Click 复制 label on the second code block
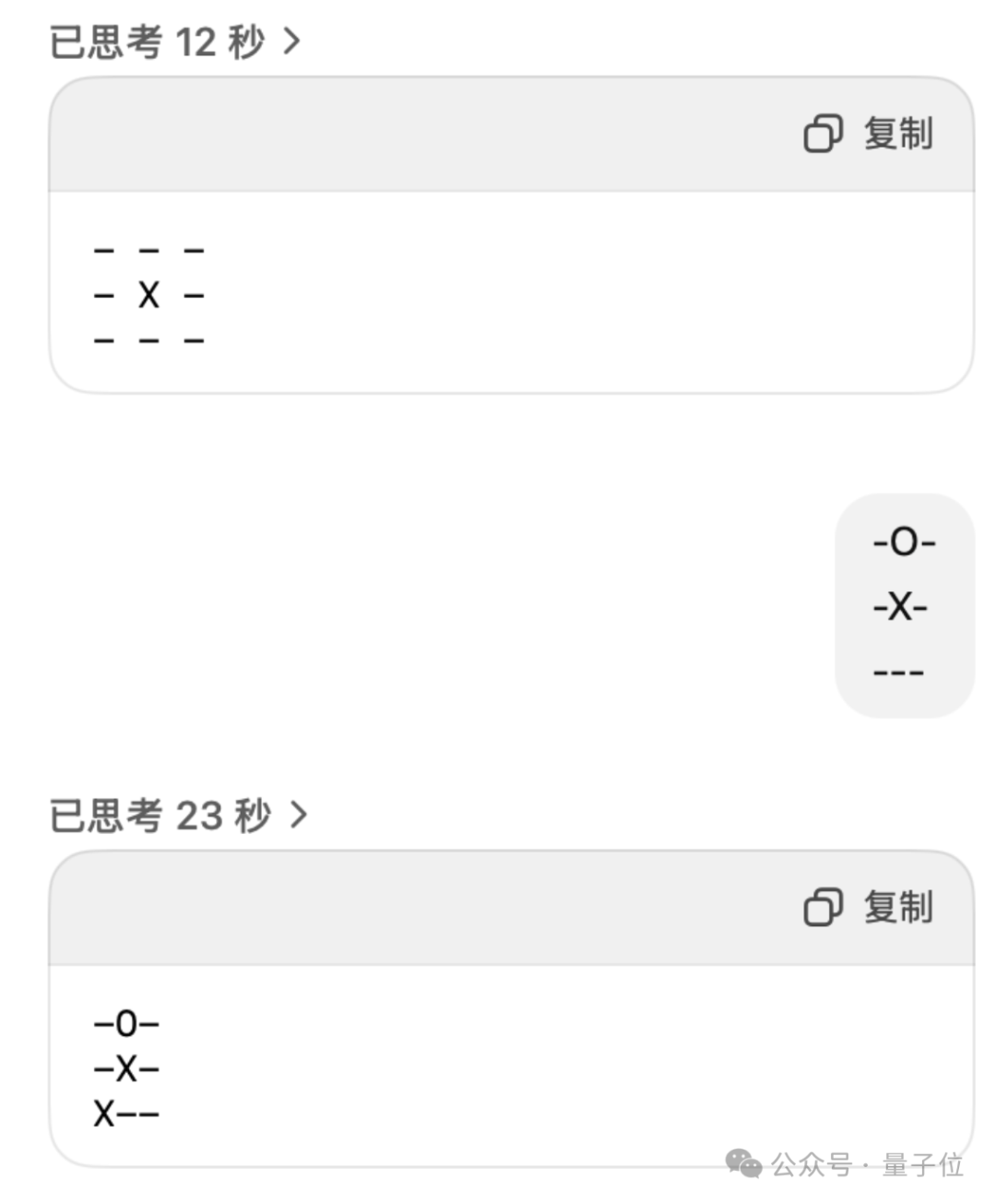This screenshot has width=996, height=1204. [x=898, y=907]
